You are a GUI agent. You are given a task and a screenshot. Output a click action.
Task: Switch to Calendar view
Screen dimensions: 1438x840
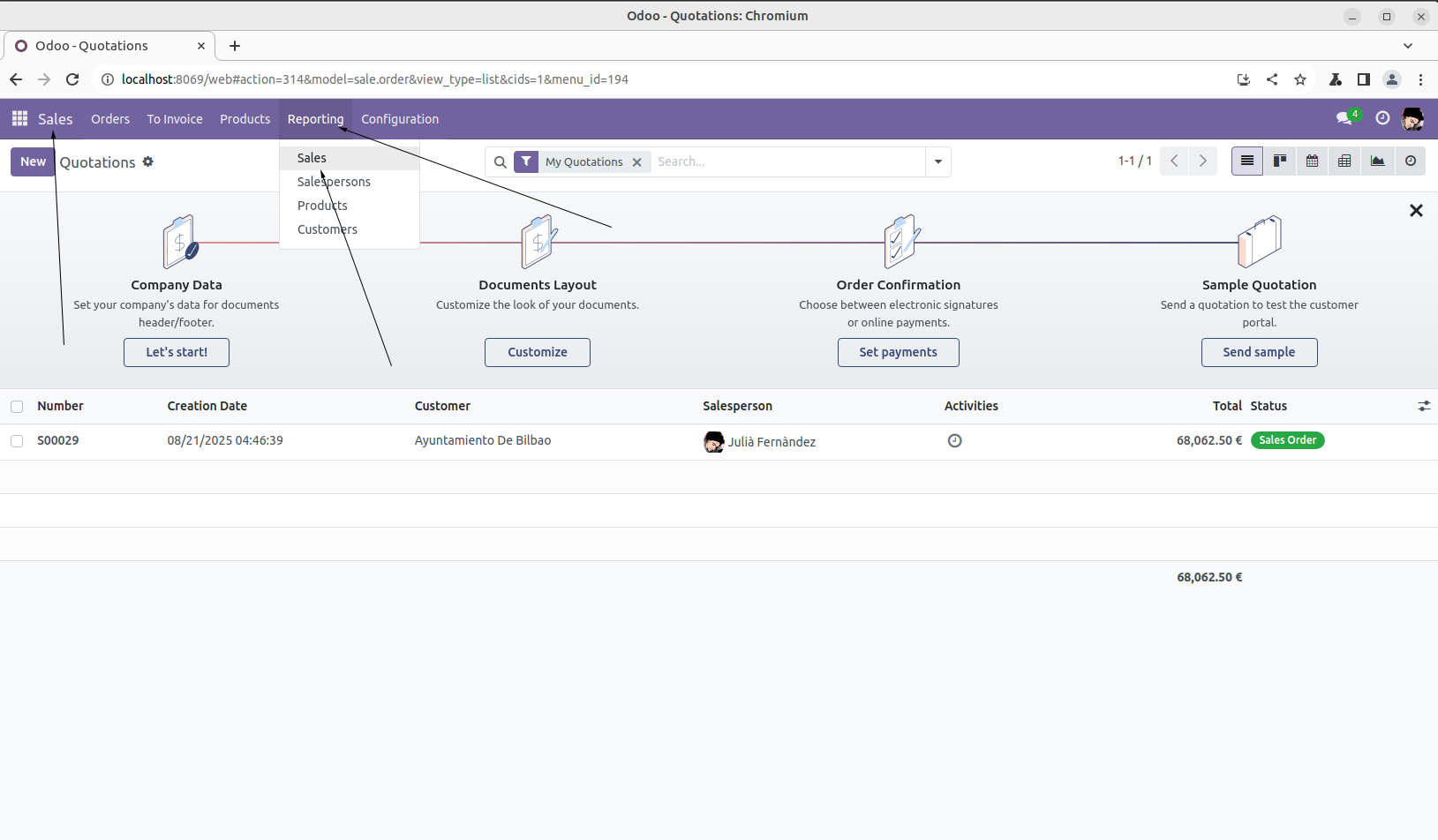click(x=1312, y=161)
